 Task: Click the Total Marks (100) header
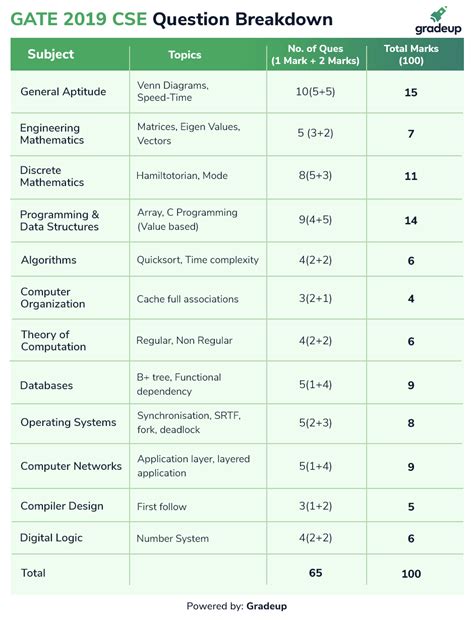[x=411, y=55]
